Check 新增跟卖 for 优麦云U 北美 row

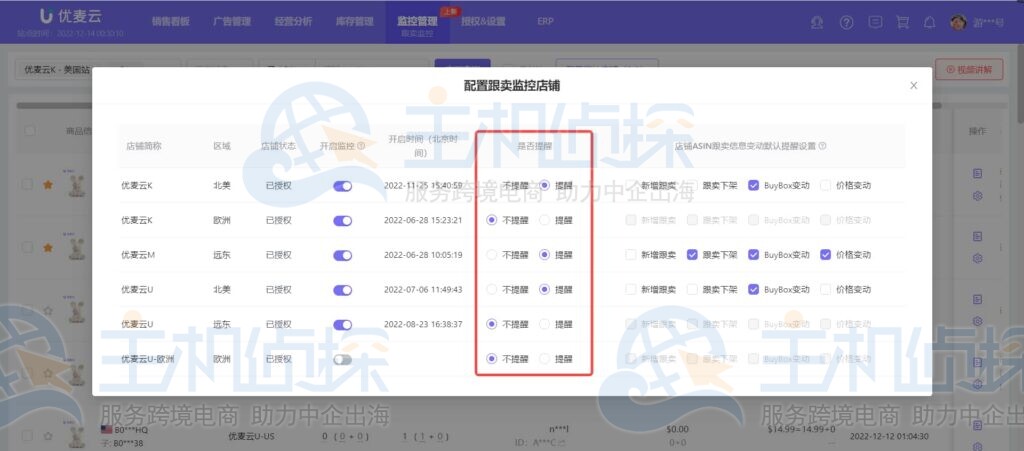[631, 289]
